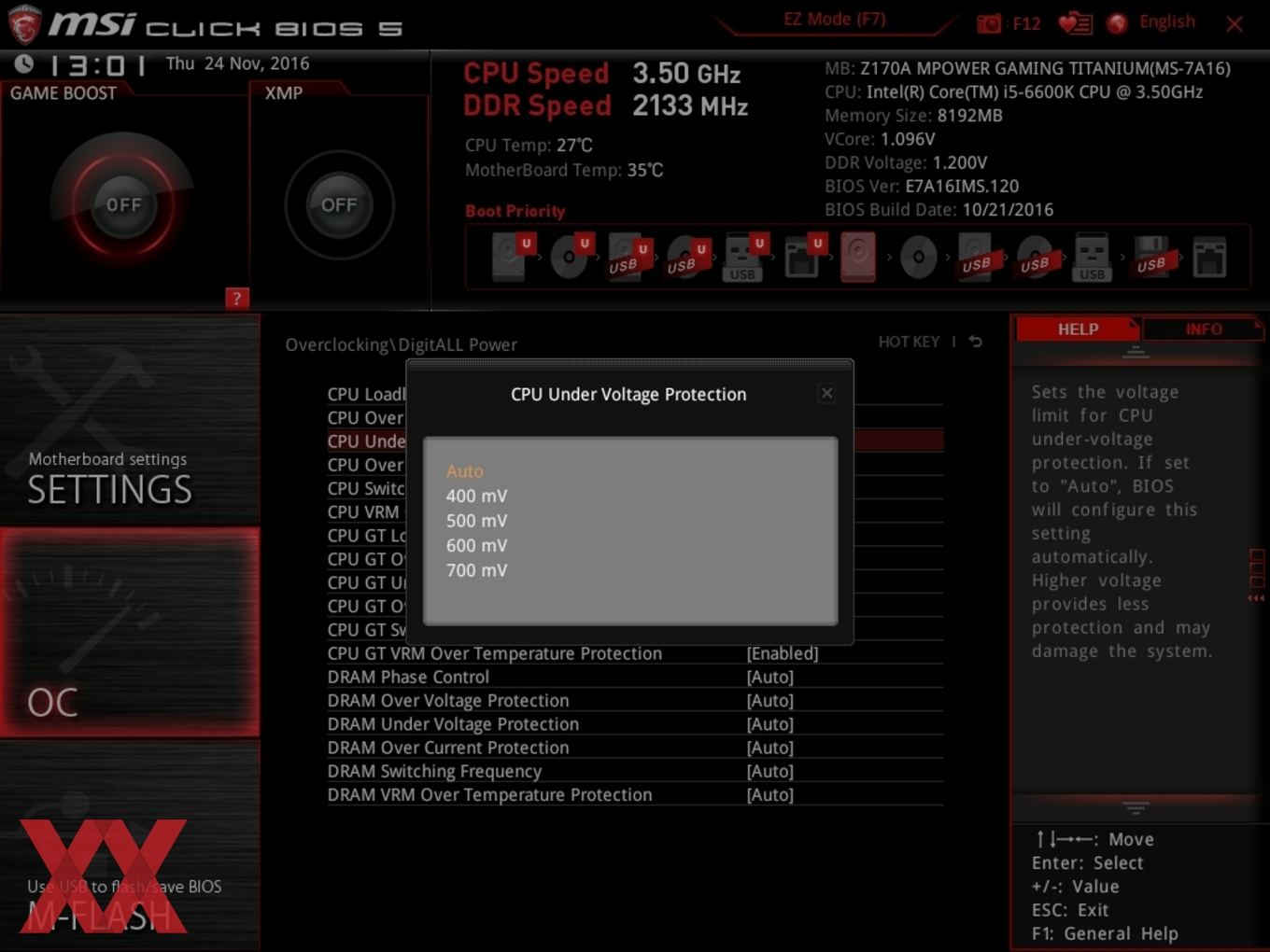This screenshot has height=952, width=1270.
Task: Open DRAM Over Current Protection [Auto] value
Action: pyautogui.click(x=770, y=748)
